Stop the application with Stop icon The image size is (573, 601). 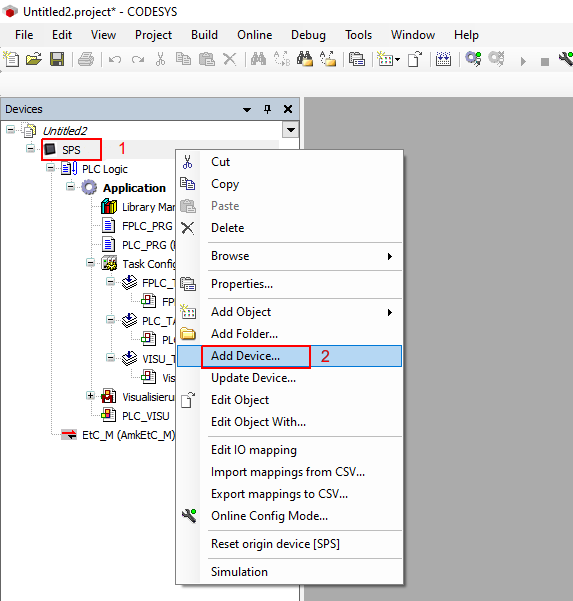pos(545,61)
